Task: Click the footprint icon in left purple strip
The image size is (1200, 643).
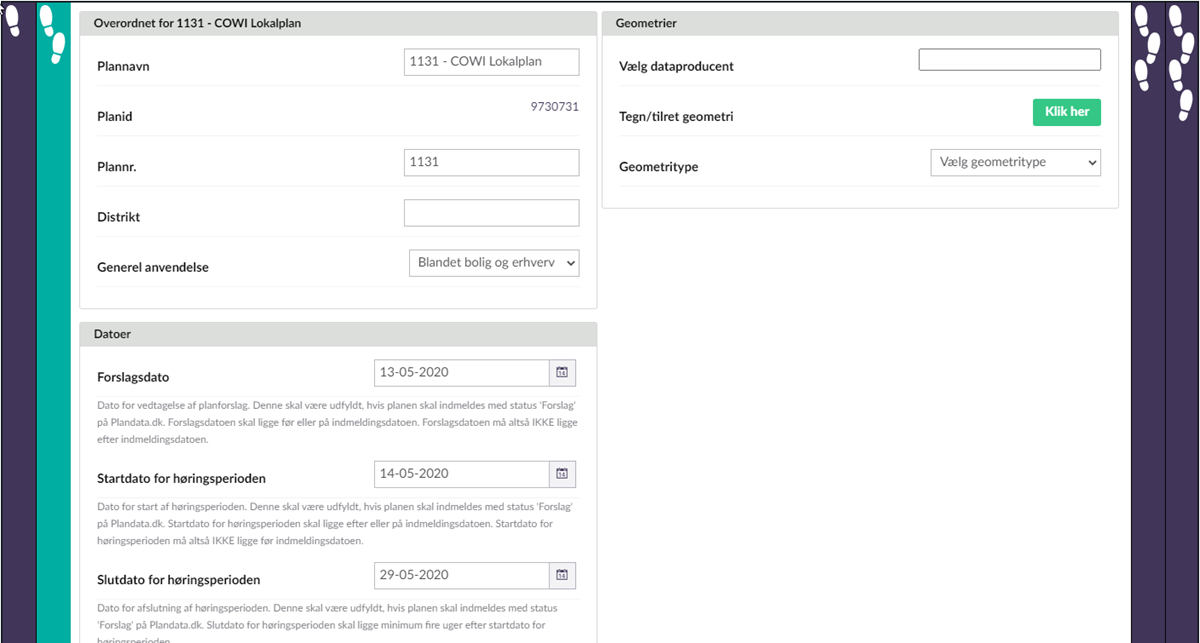Action: tap(13, 20)
